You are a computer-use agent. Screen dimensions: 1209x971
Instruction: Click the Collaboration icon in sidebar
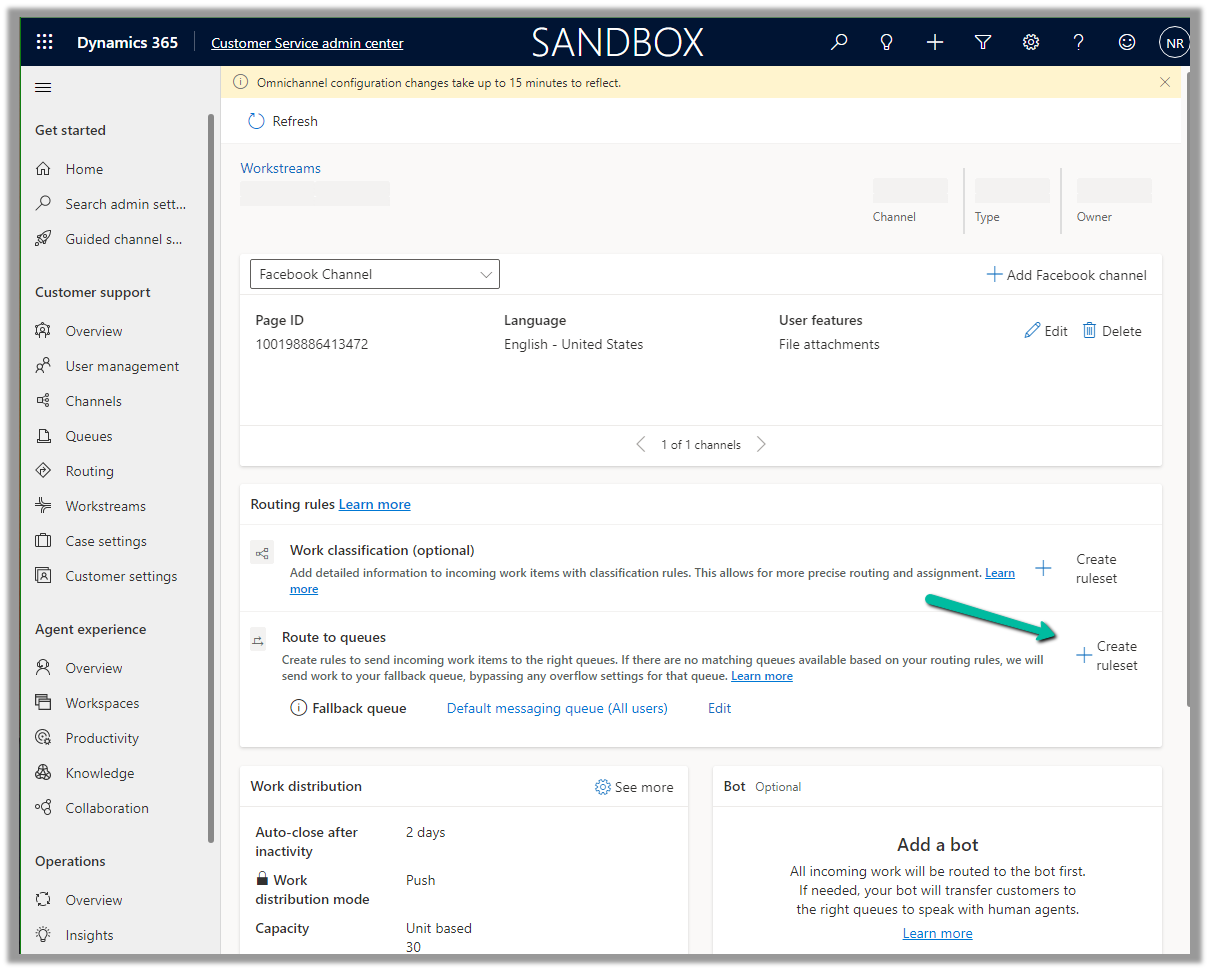pyautogui.click(x=43, y=808)
